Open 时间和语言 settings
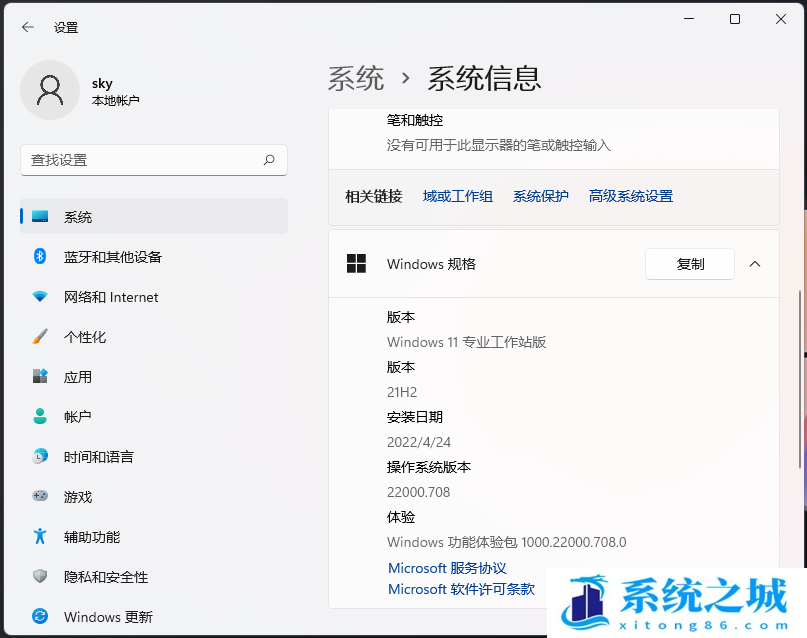Image resolution: width=807 pixels, height=638 pixels. tap(154, 457)
